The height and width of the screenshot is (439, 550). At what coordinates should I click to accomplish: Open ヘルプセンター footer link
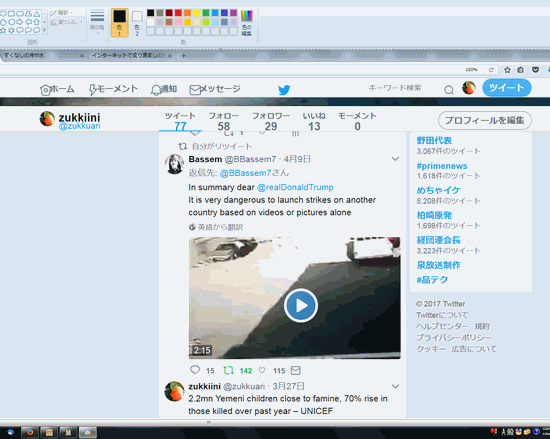coord(442,326)
